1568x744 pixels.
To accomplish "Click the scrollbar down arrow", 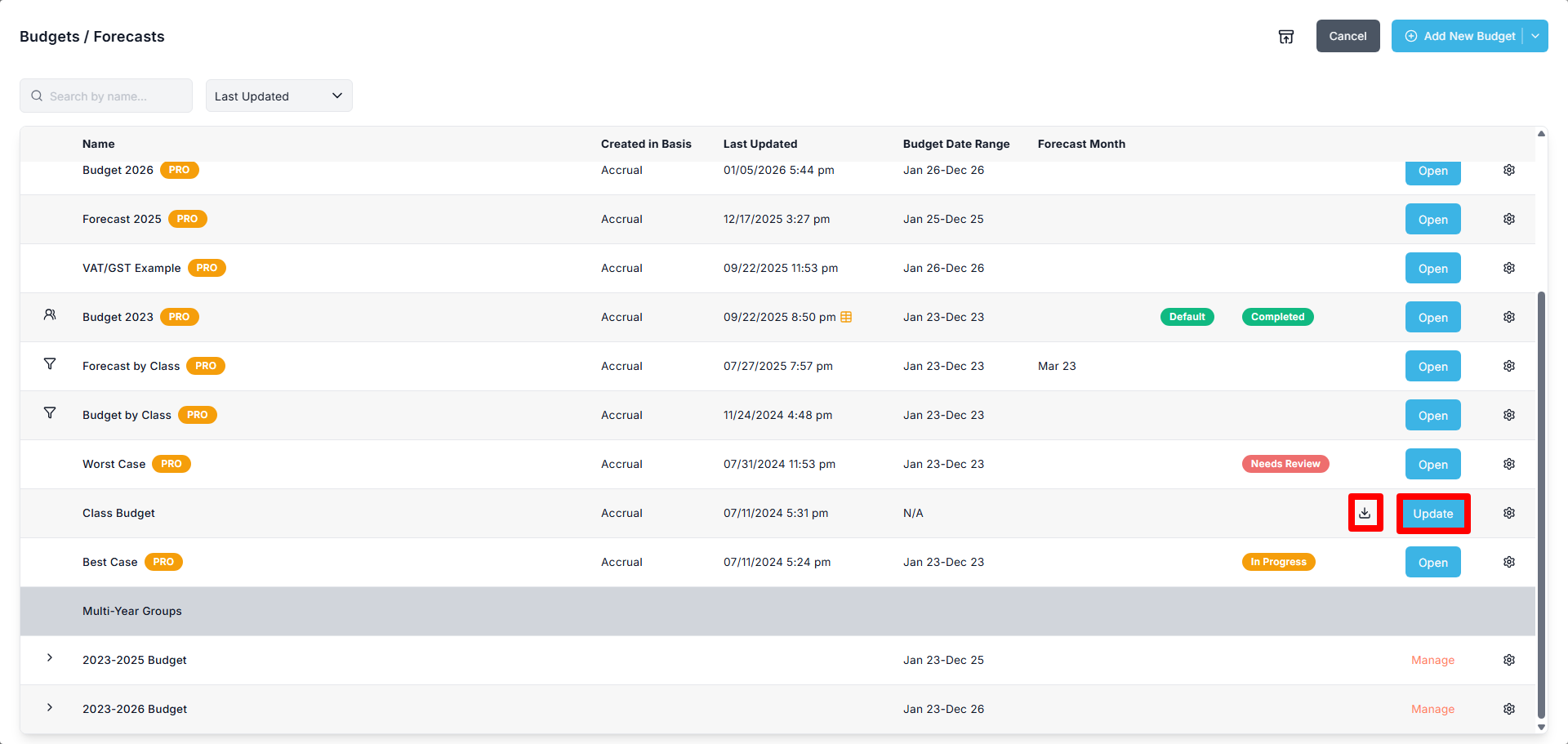I will (1541, 727).
